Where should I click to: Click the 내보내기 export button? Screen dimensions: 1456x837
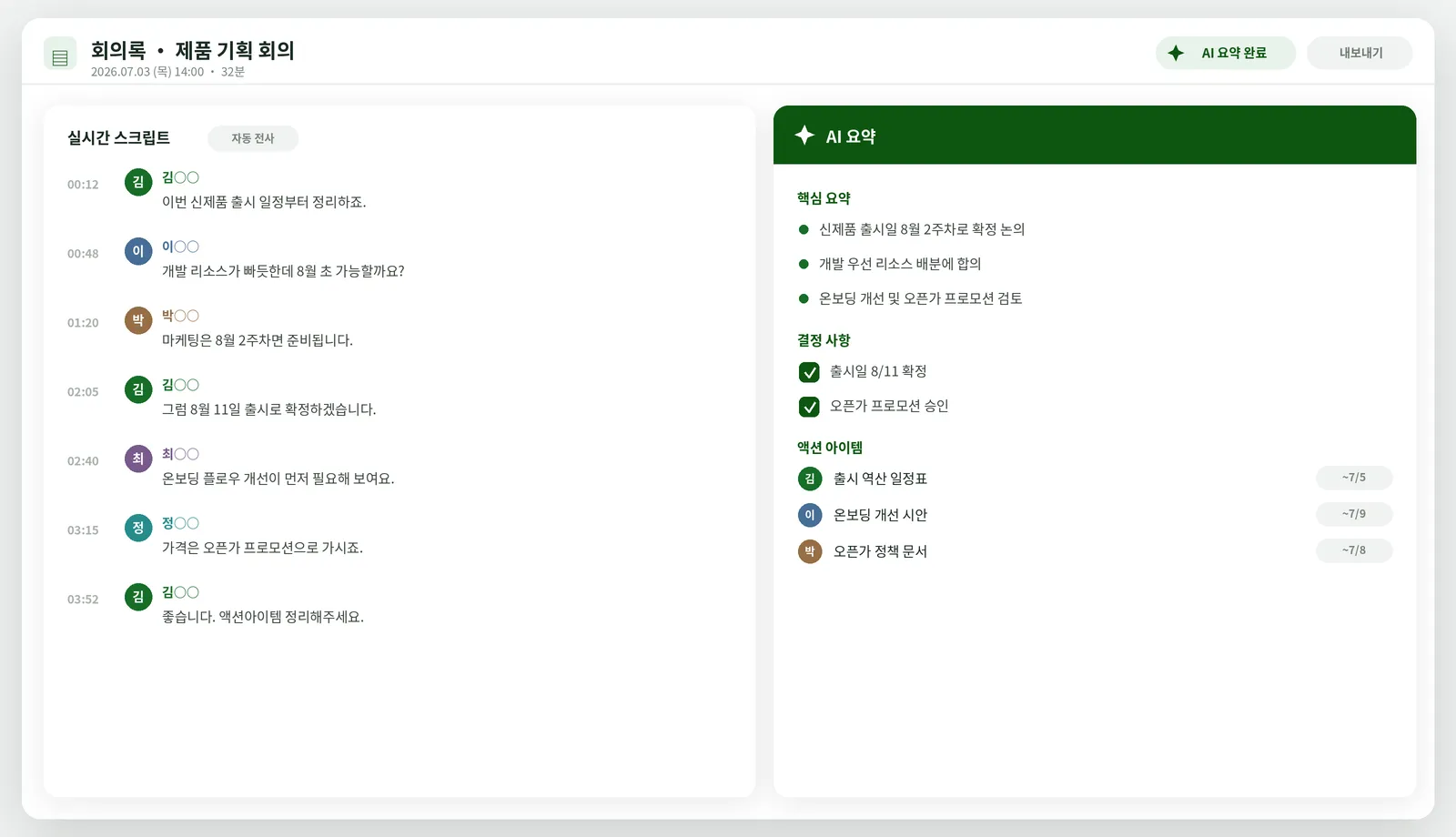coord(1360,53)
